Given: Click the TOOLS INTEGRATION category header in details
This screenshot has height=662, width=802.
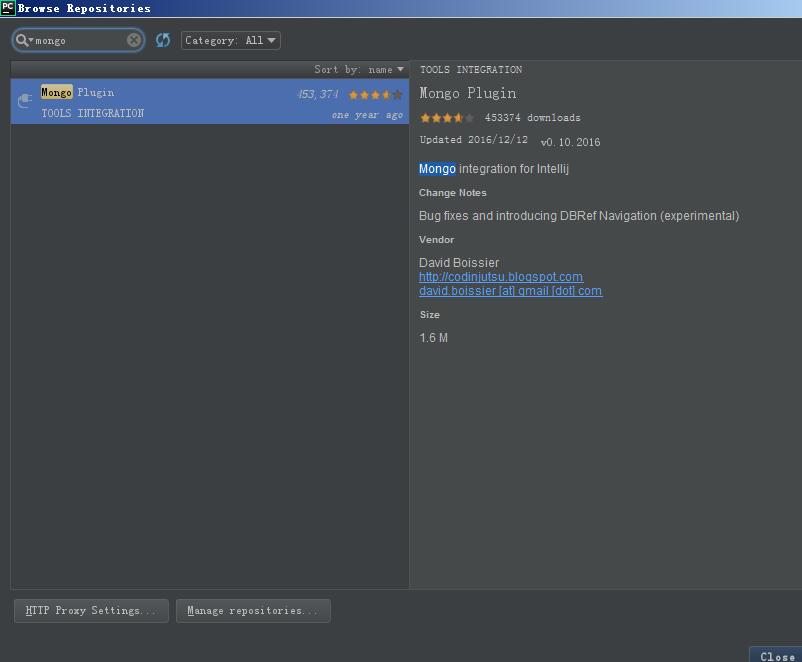Looking at the screenshot, I should point(471,70).
